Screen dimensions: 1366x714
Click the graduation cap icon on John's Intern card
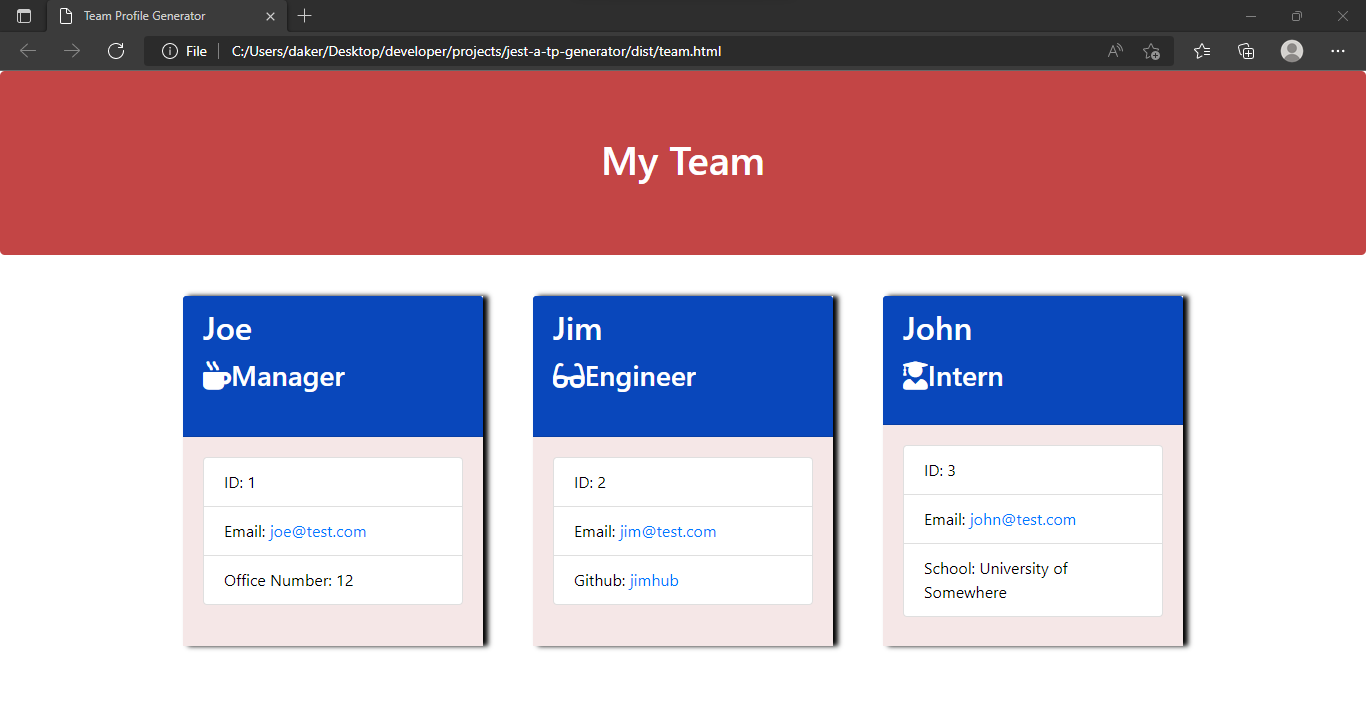coord(913,375)
